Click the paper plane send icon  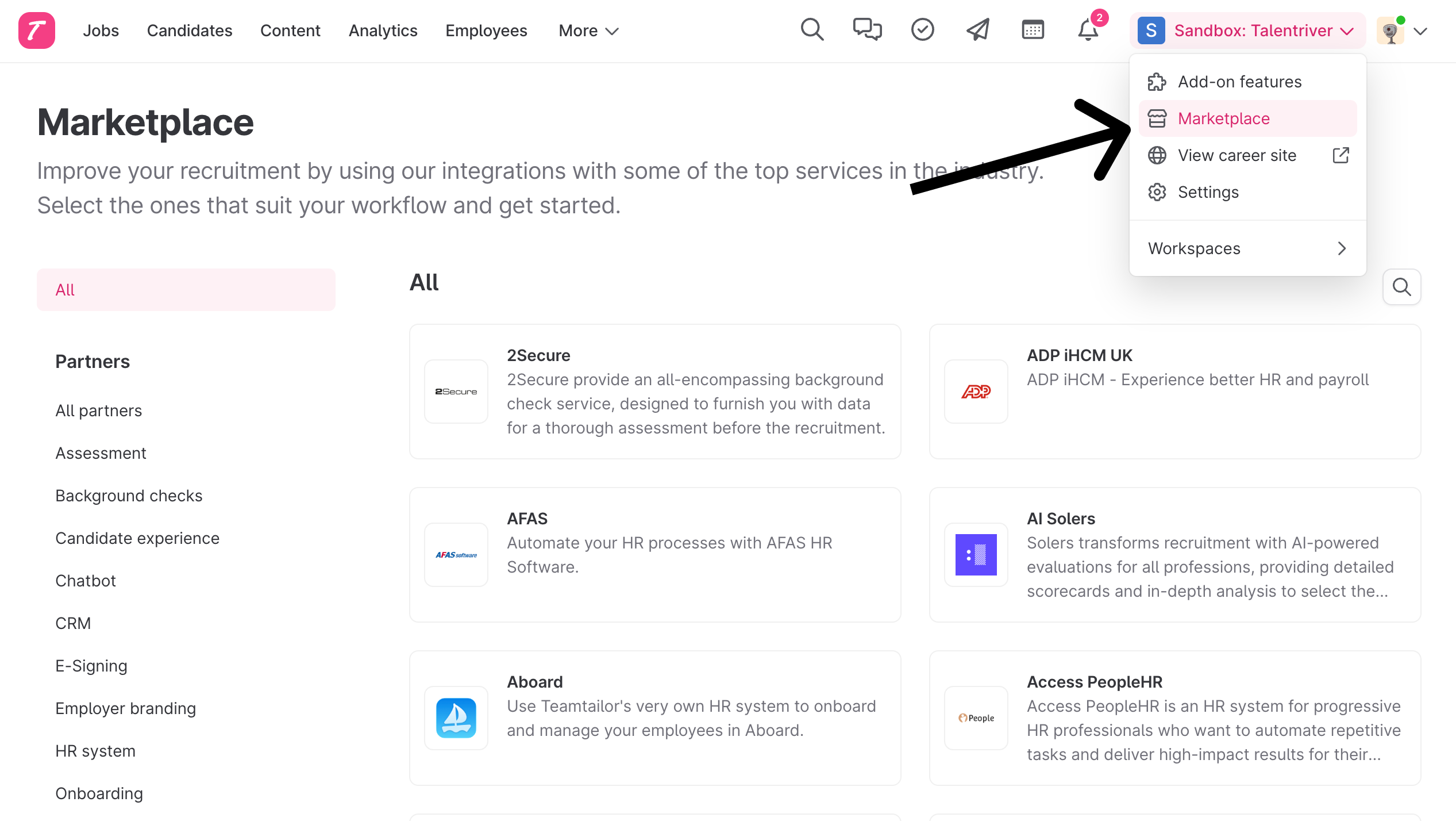point(977,30)
